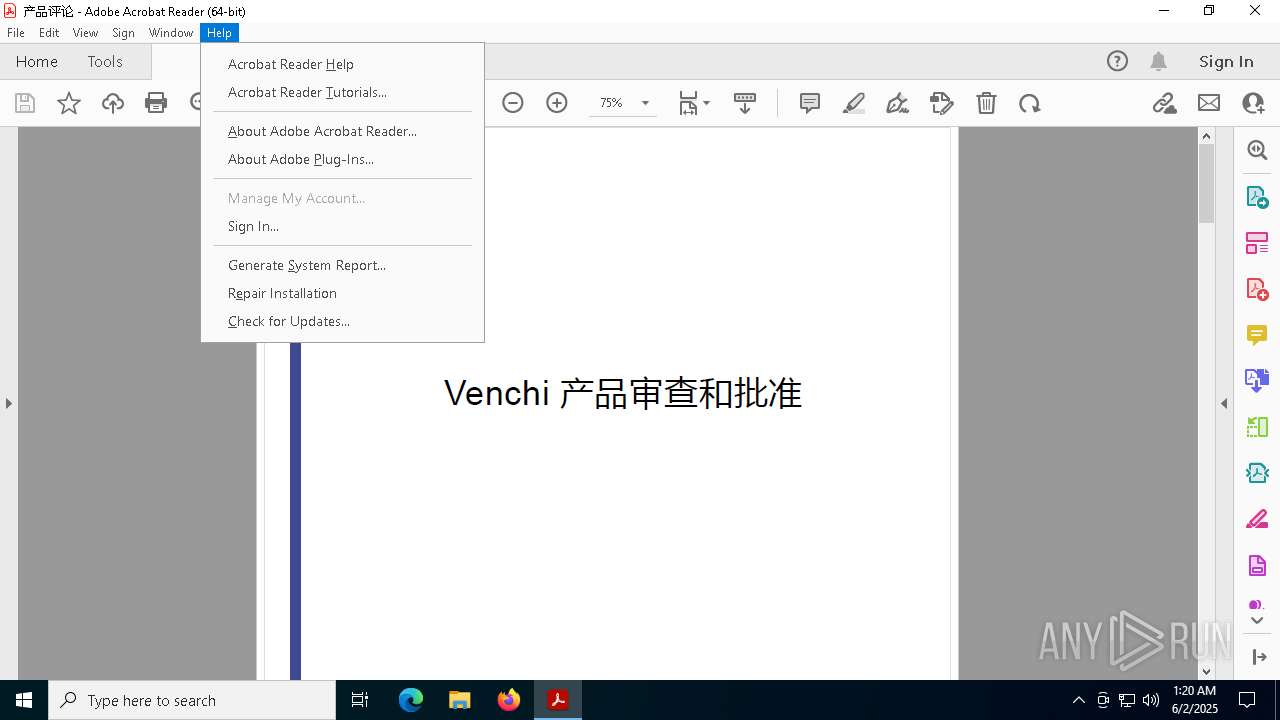The image size is (1280, 720).
Task: Open Microsoft Edge from taskbar
Action: 411,700
